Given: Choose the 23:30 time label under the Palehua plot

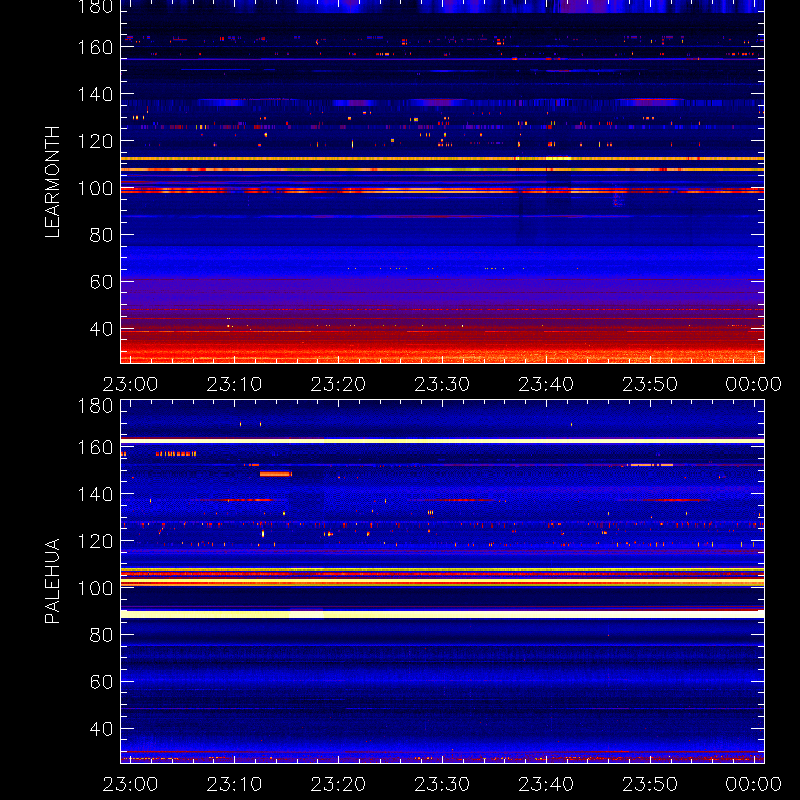Looking at the screenshot, I should (442, 784).
